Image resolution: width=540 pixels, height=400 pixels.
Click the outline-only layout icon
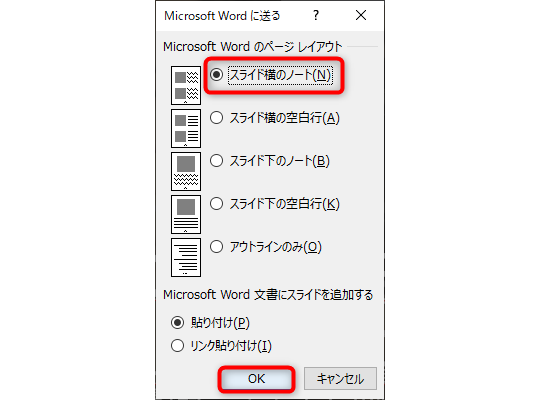click(x=186, y=257)
